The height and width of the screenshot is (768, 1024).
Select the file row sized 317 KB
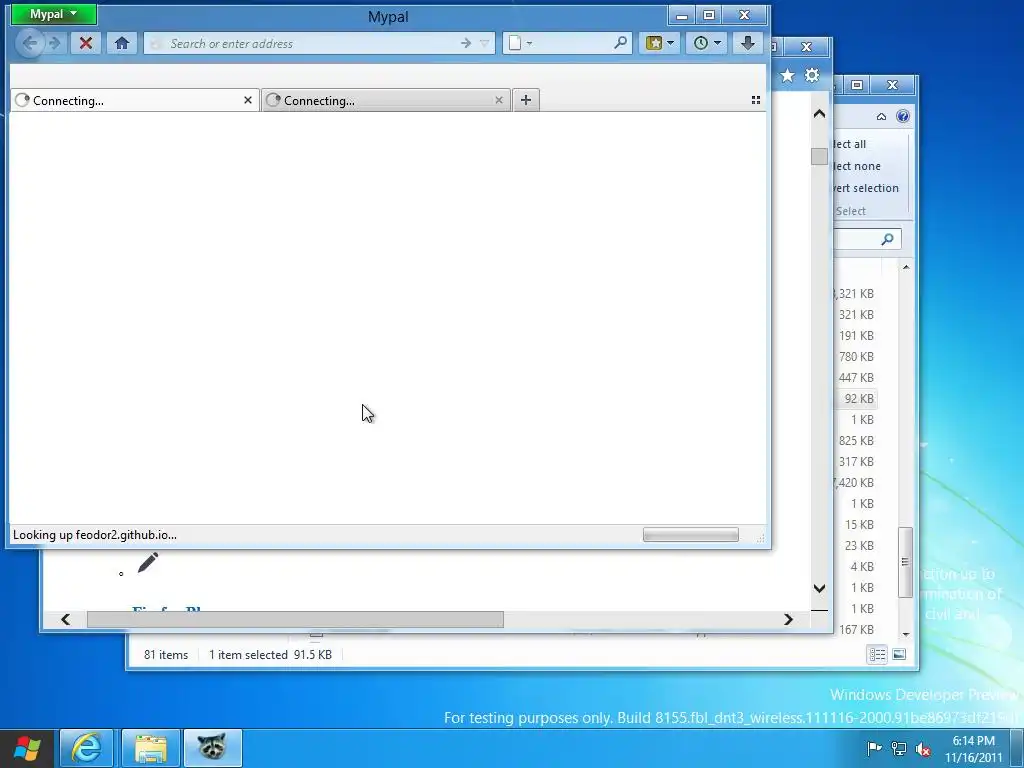(x=856, y=461)
